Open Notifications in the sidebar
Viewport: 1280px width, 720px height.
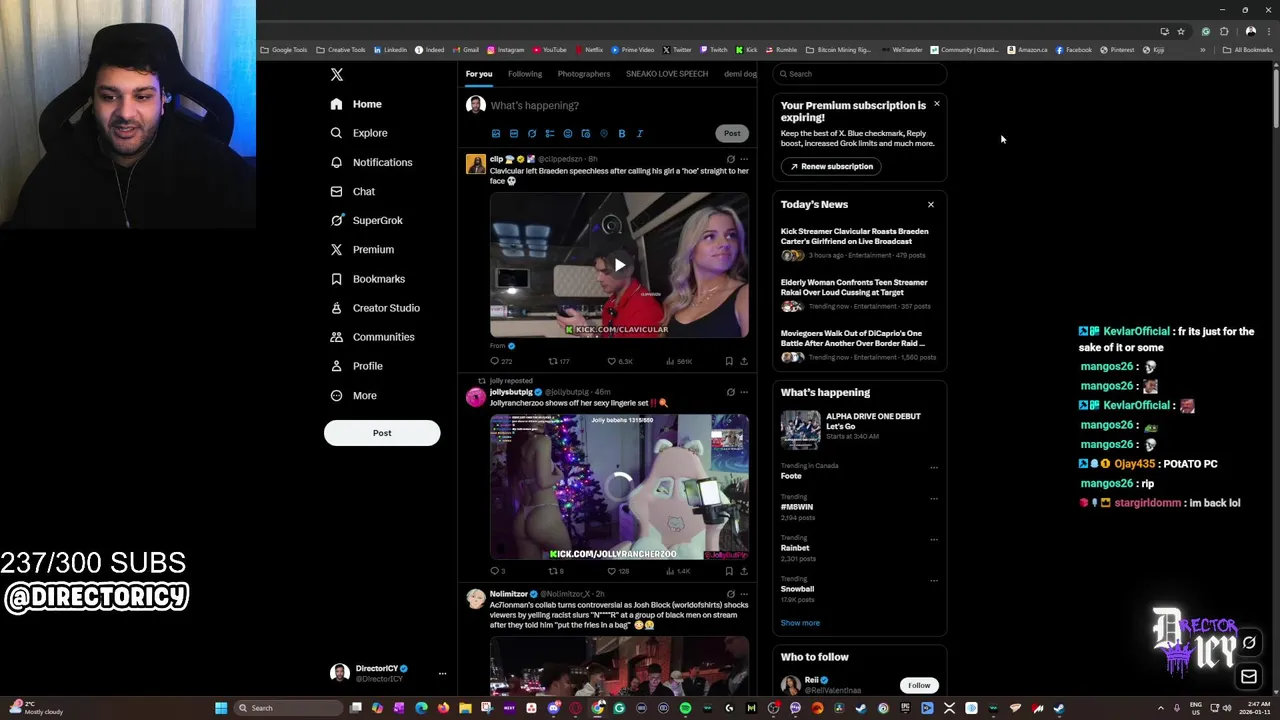(371, 162)
